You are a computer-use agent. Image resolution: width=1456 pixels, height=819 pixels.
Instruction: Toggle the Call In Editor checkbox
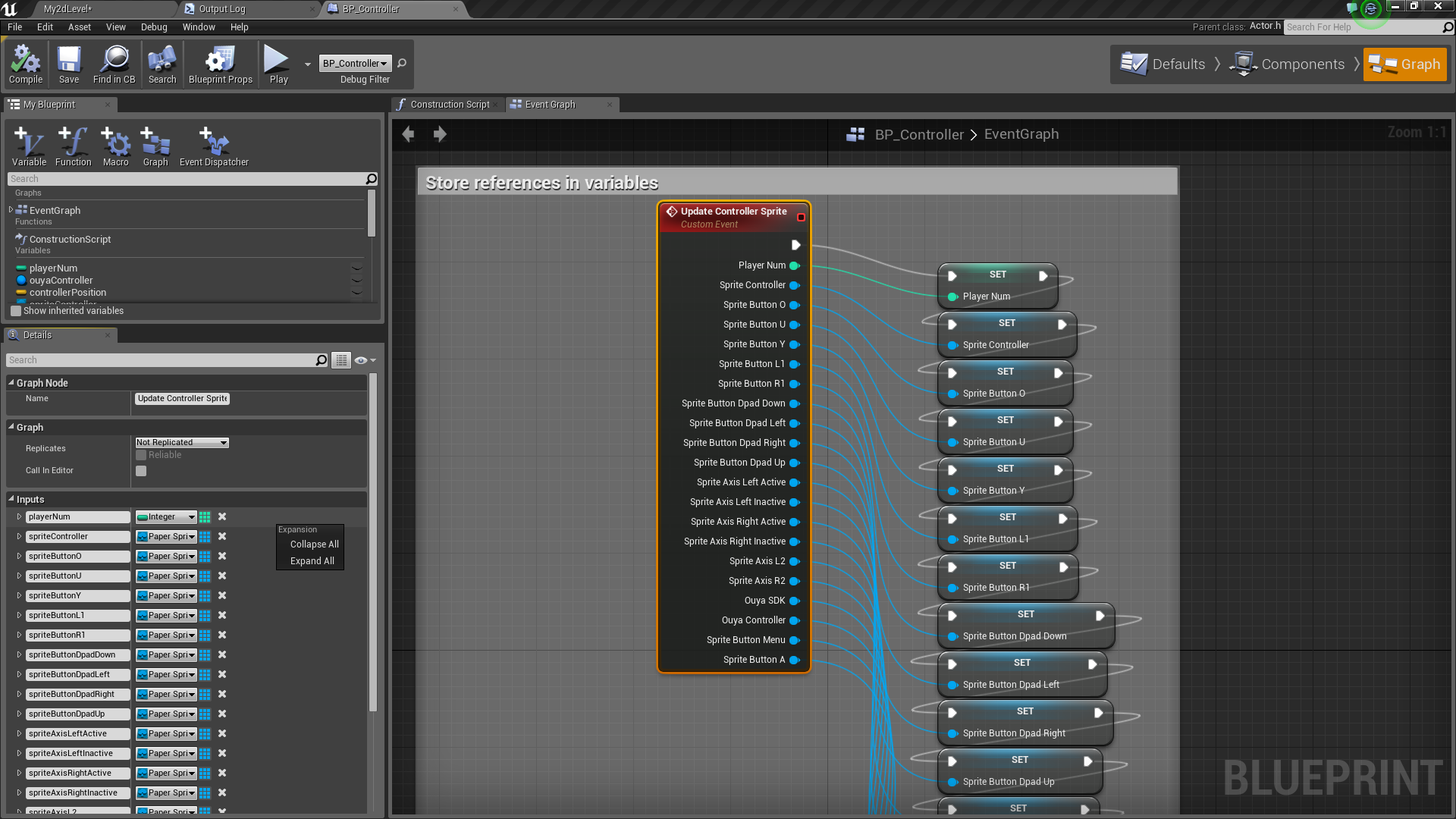(x=141, y=471)
